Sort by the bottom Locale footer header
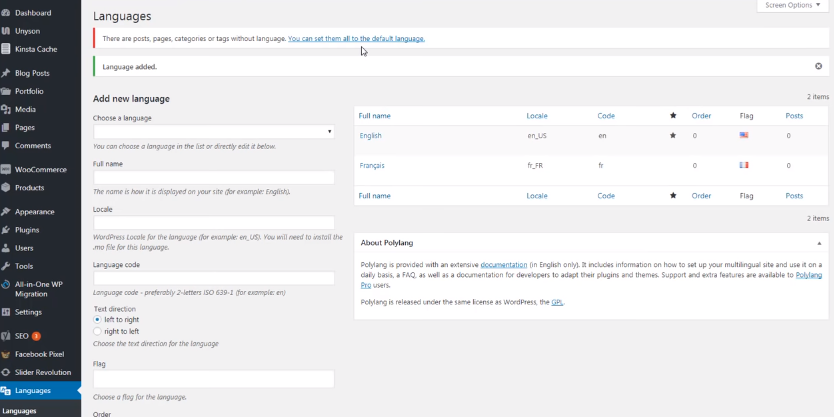The image size is (834, 417). 537,196
